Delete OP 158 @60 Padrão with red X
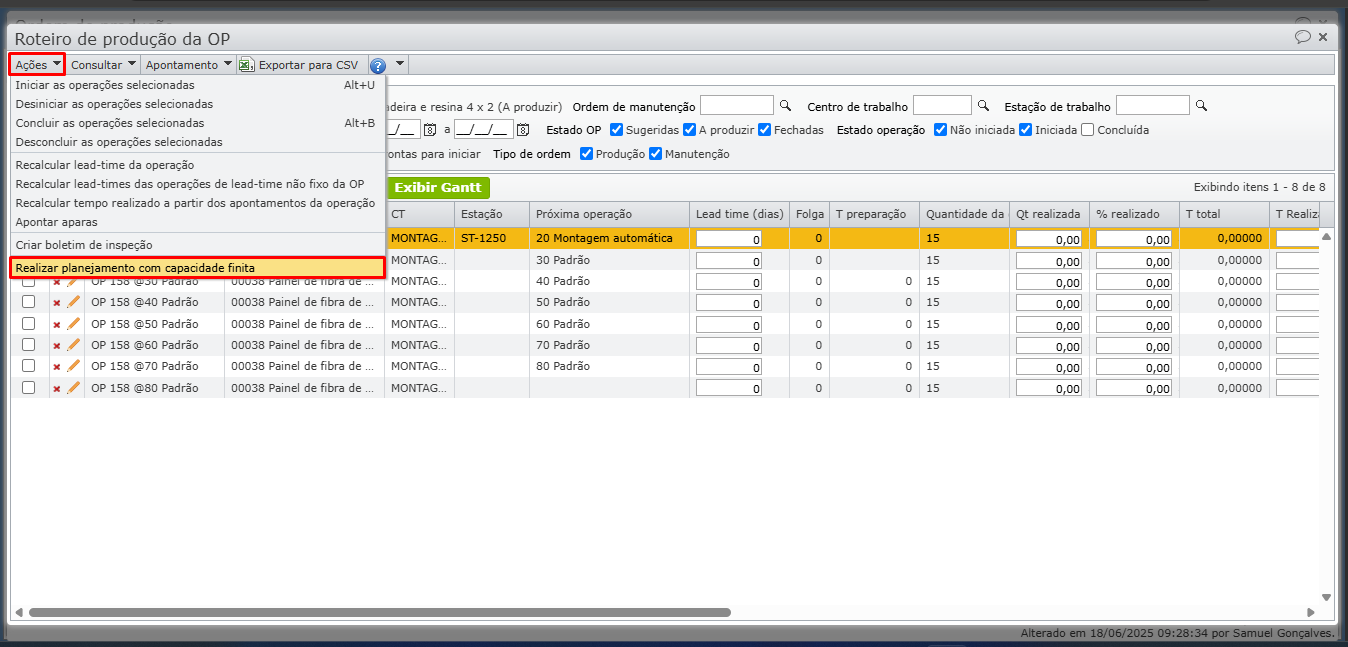The height and width of the screenshot is (647, 1348). click(57, 345)
